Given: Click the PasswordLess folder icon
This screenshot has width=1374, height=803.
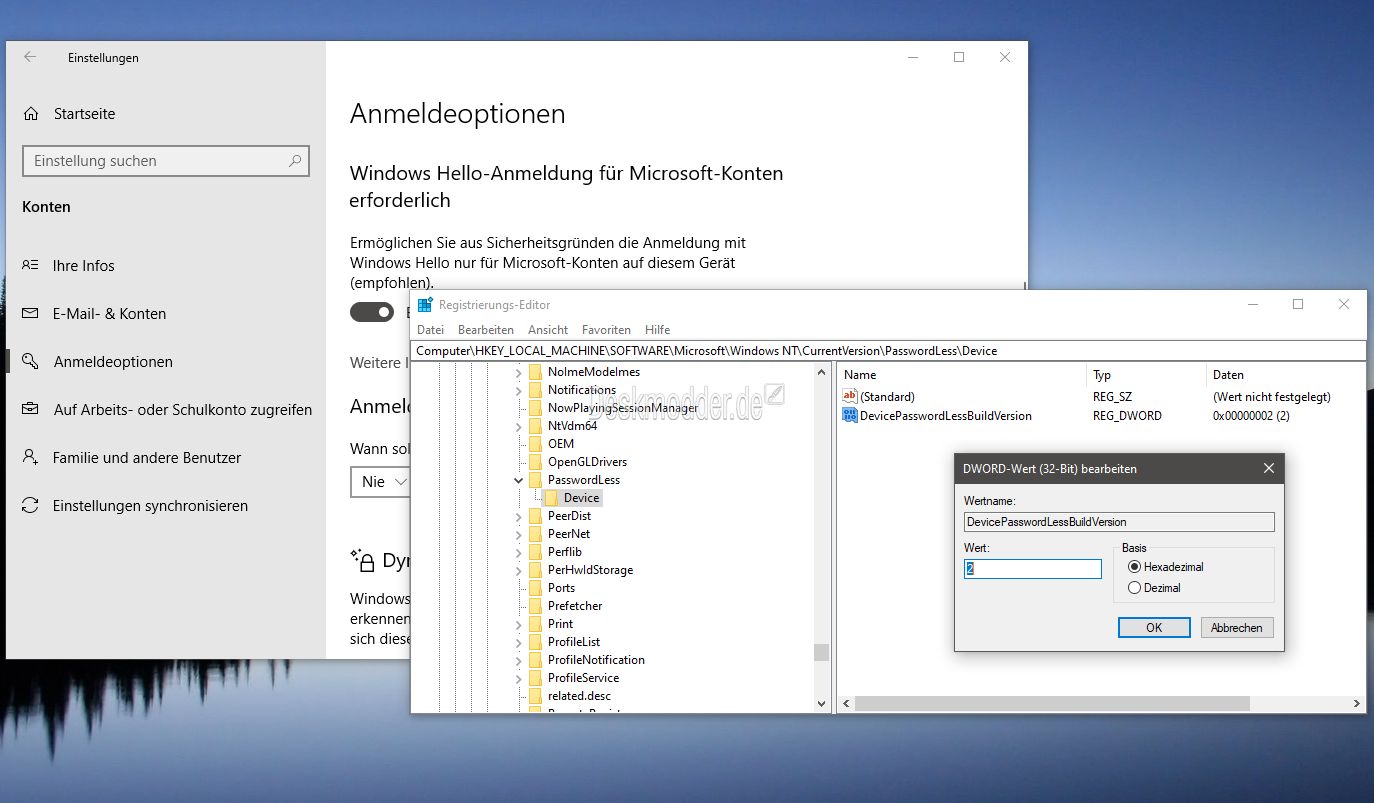Looking at the screenshot, I should click(x=535, y=480).
